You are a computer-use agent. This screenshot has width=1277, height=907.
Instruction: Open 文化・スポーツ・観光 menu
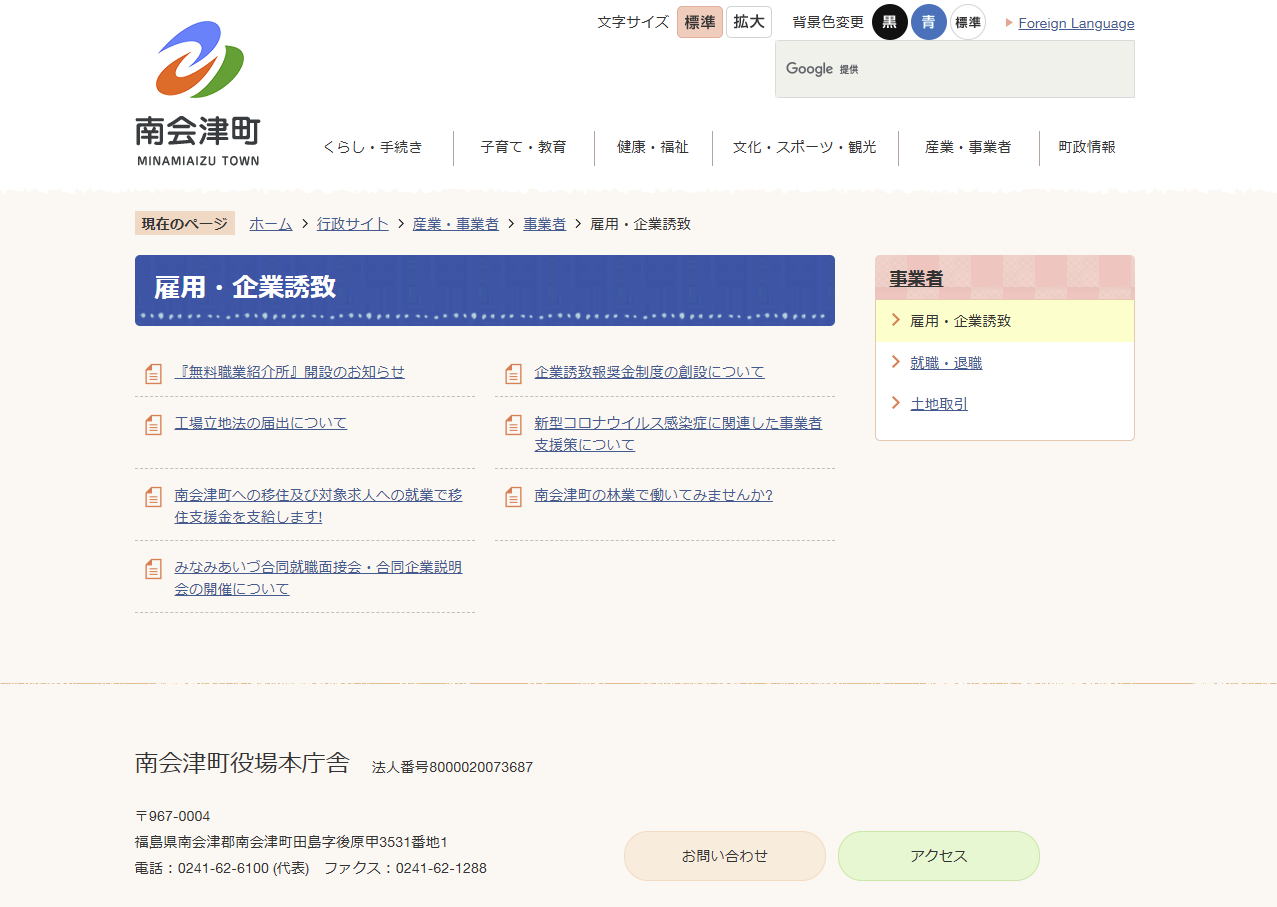click(805, 147)
